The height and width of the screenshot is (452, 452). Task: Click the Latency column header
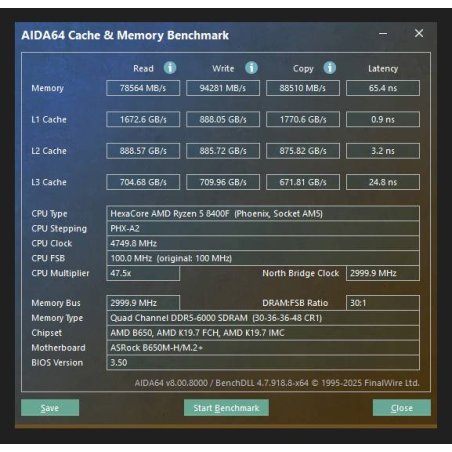[x=383, y=69]
